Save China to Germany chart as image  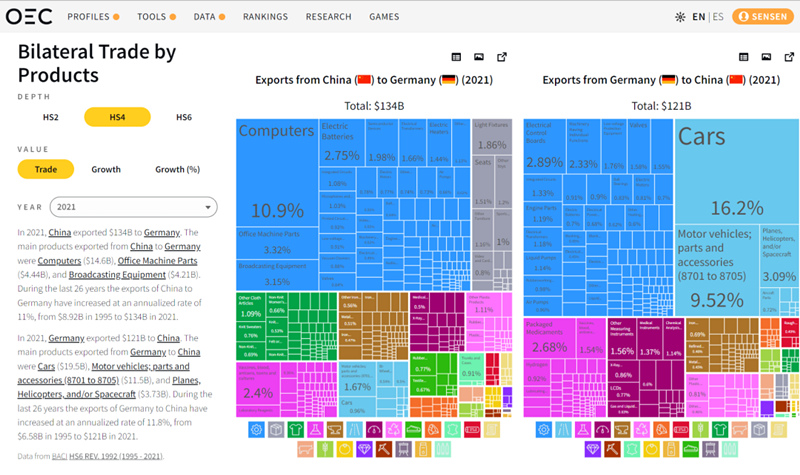tap(479, 58)
